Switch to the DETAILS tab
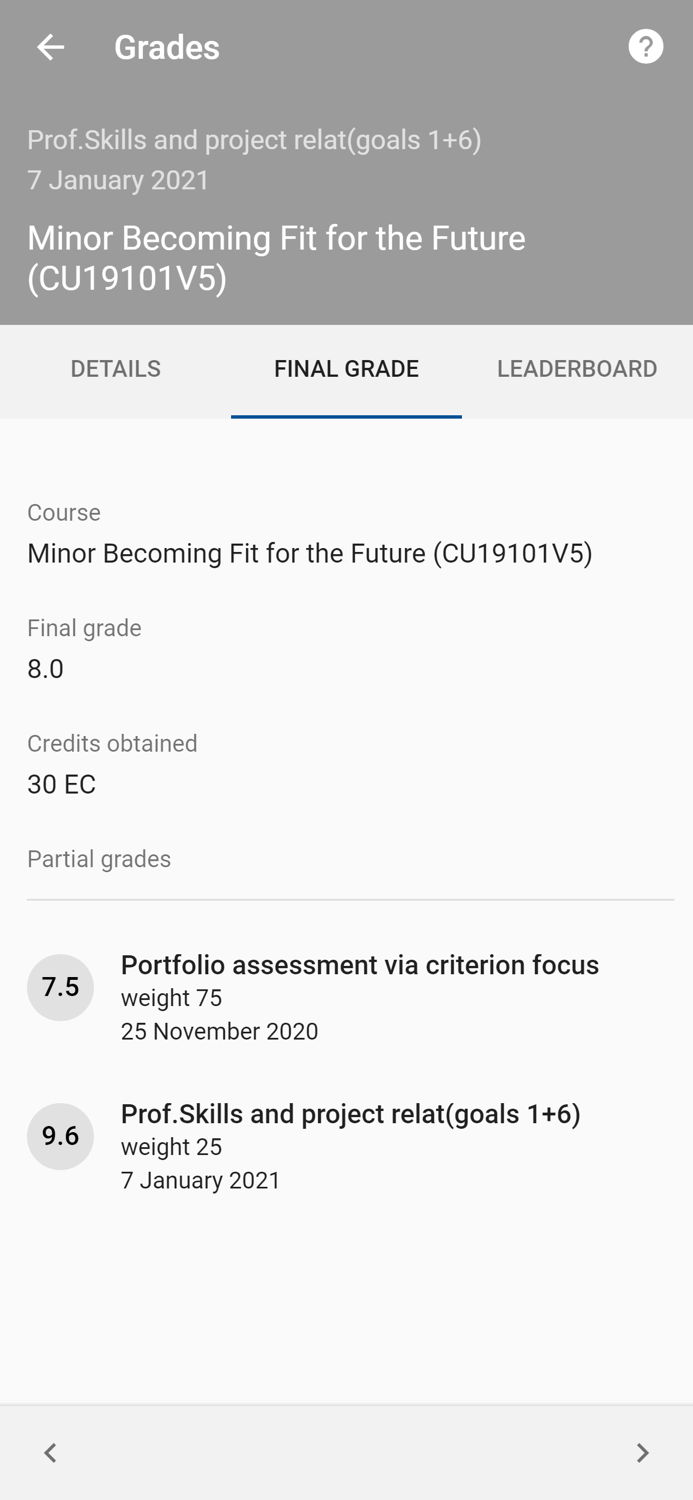This screenshot has width=693, height=1500. click(115, 369)
